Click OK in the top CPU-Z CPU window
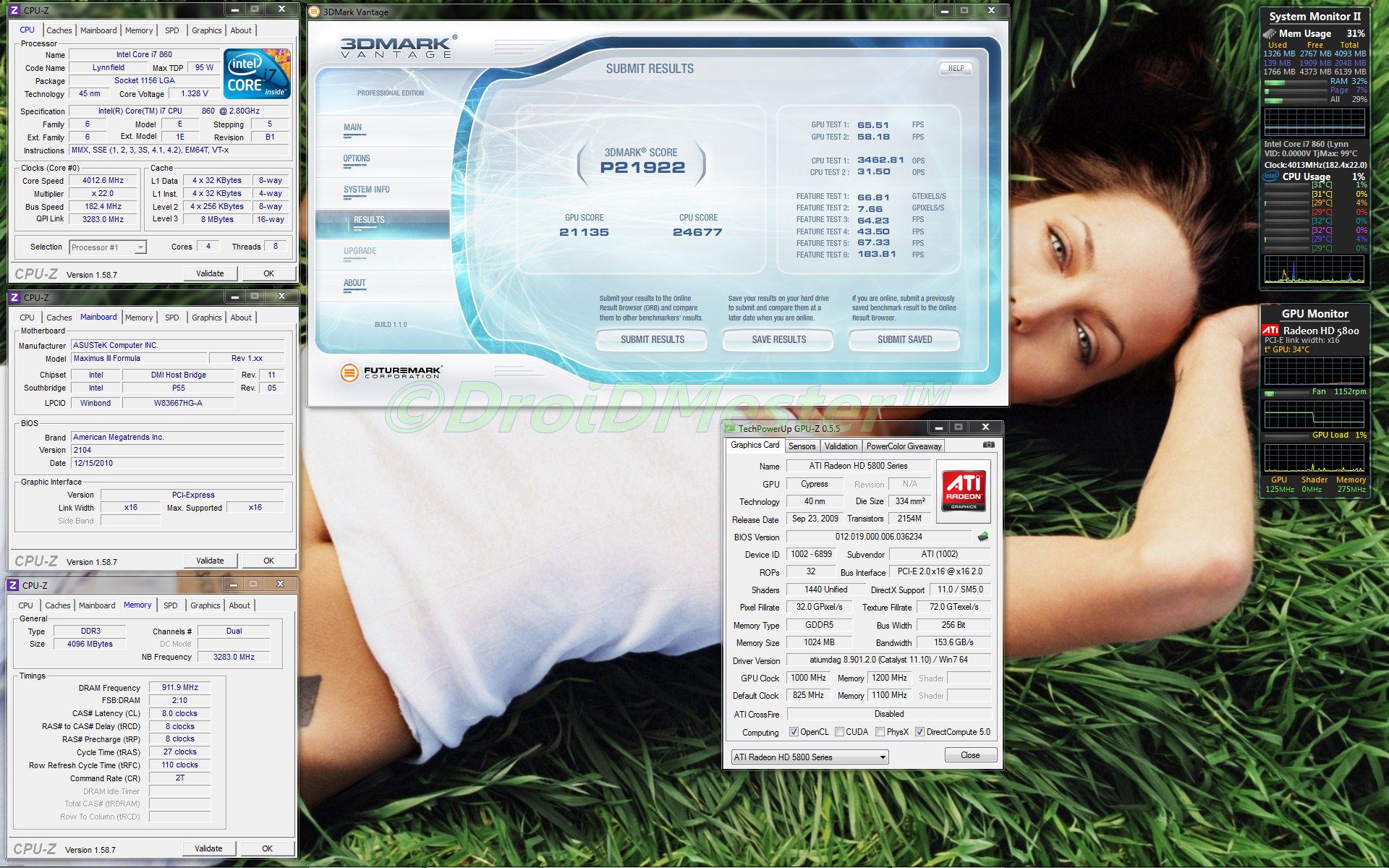 (268, 273)
